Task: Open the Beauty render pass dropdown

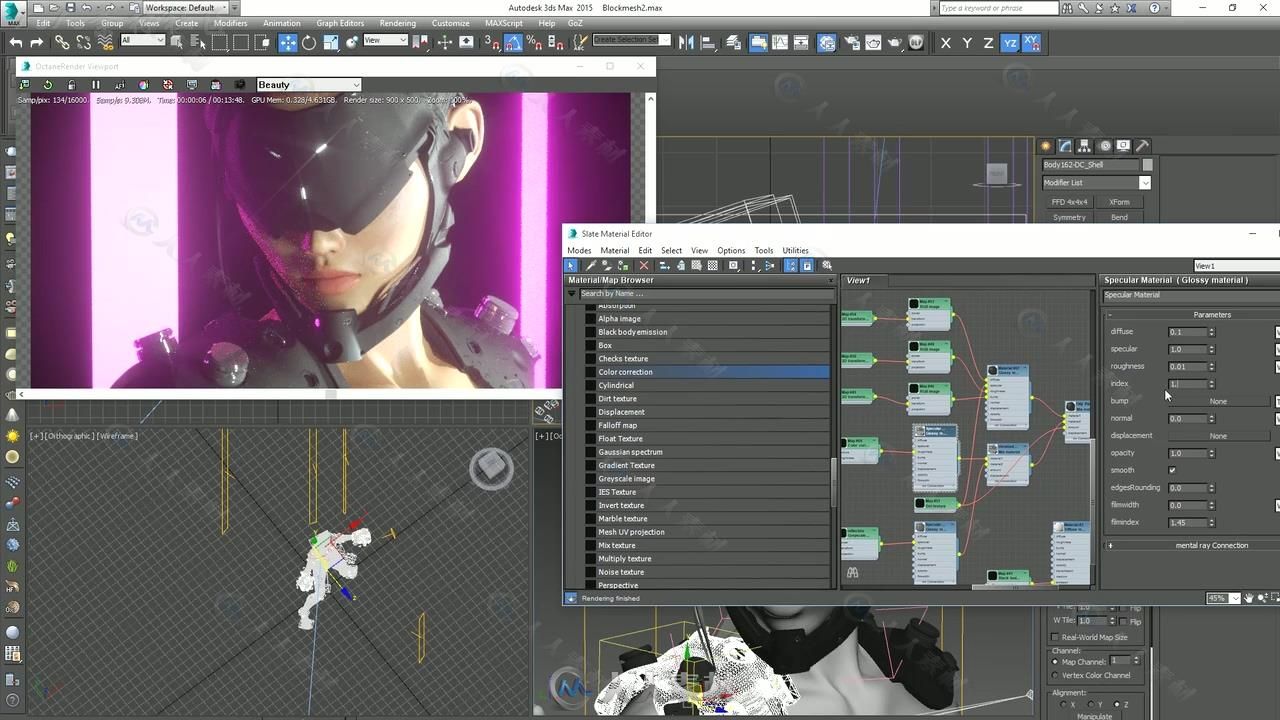Action: point(308,85)
